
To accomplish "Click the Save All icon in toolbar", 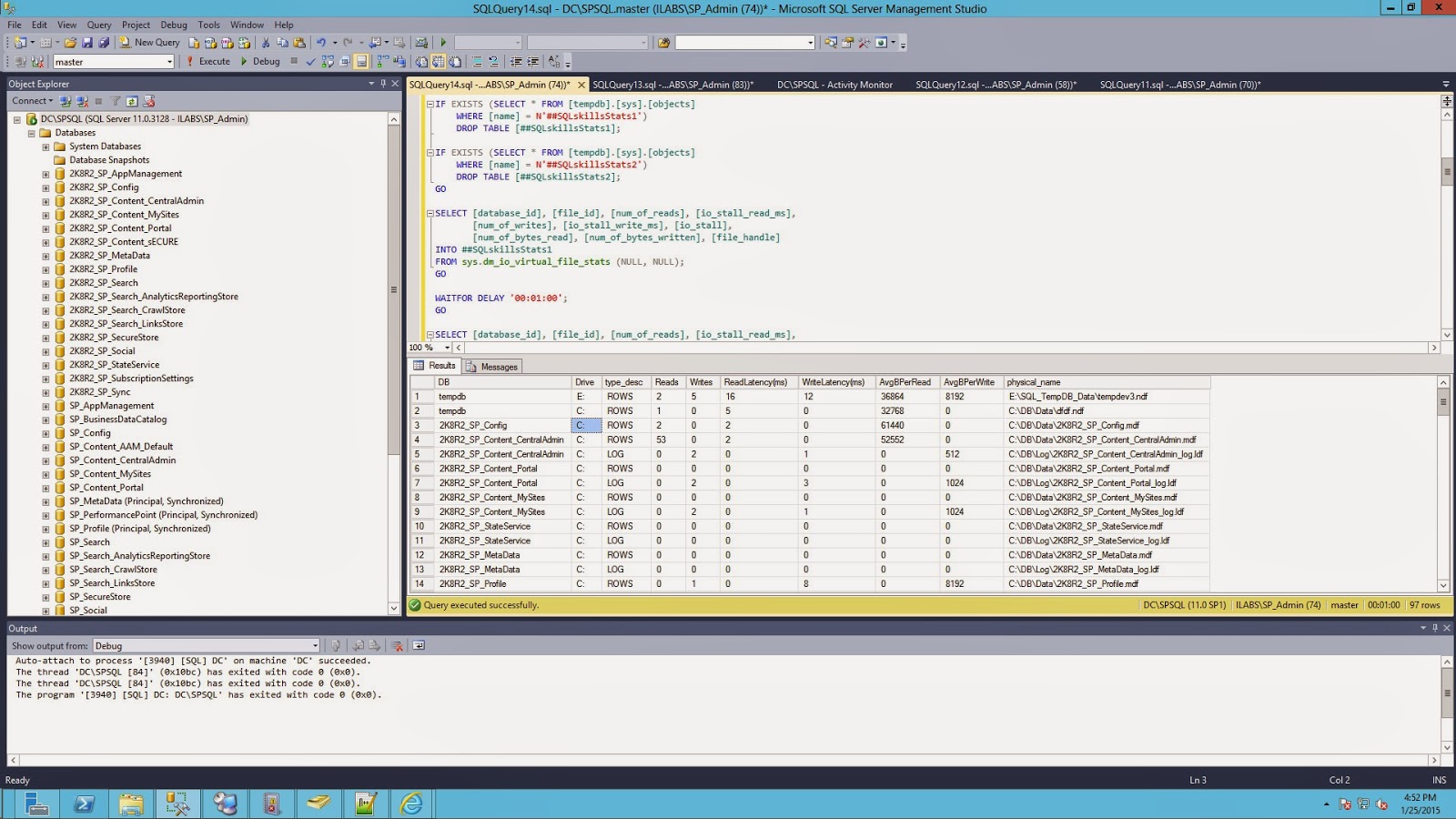I will 104,43.
